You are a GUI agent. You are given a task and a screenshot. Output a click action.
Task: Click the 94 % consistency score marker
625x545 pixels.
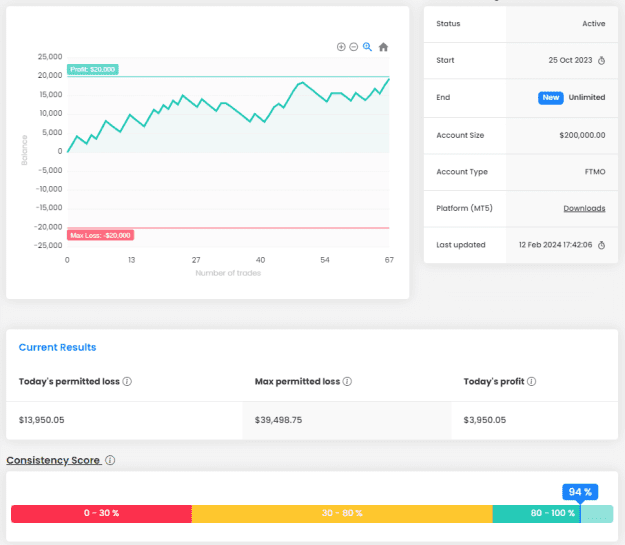pyautogui.click(x=580, y=492)
